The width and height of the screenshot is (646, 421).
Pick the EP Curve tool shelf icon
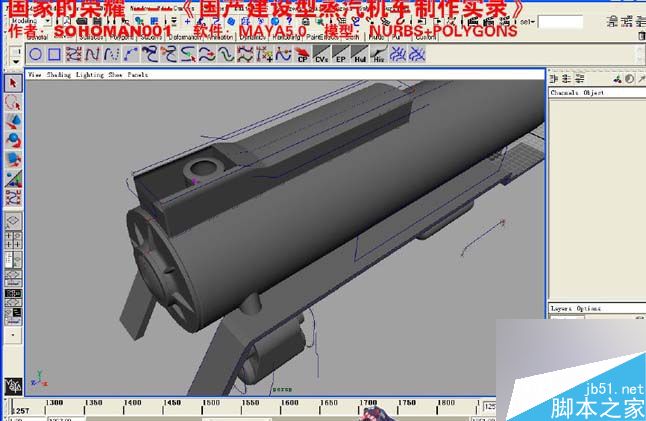[92, 54]
